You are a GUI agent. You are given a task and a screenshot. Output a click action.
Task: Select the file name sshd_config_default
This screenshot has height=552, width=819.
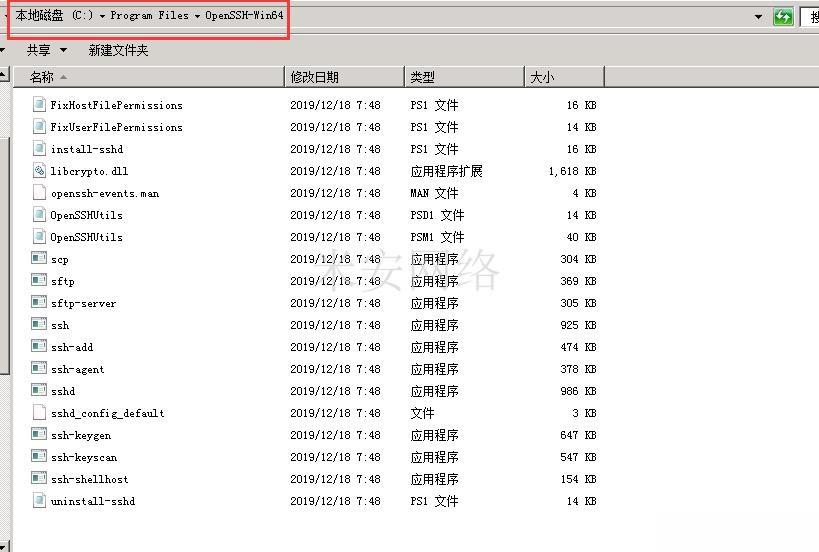[x=108, y=413]
